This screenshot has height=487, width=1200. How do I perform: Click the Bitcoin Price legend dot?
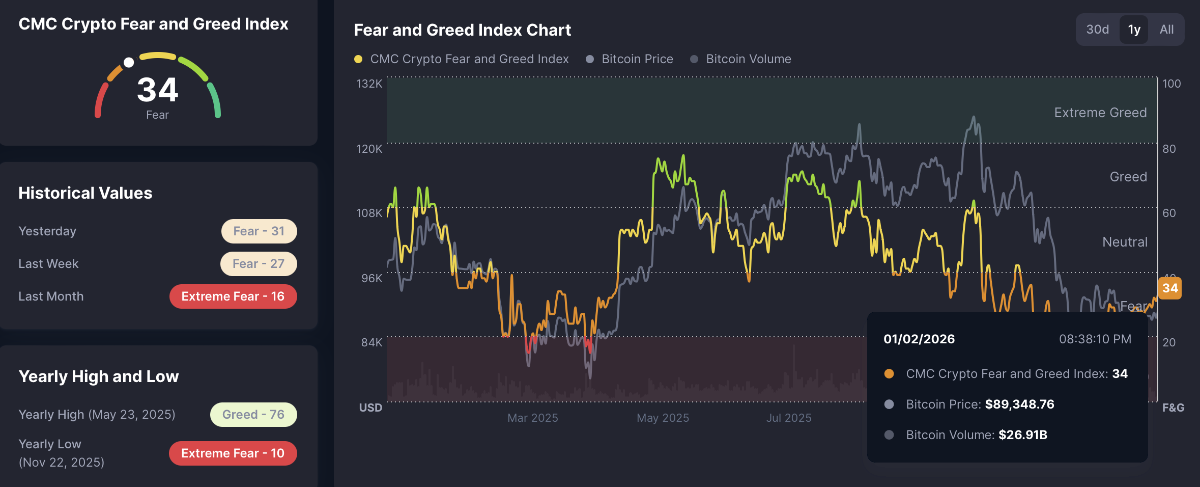point(591,59)
